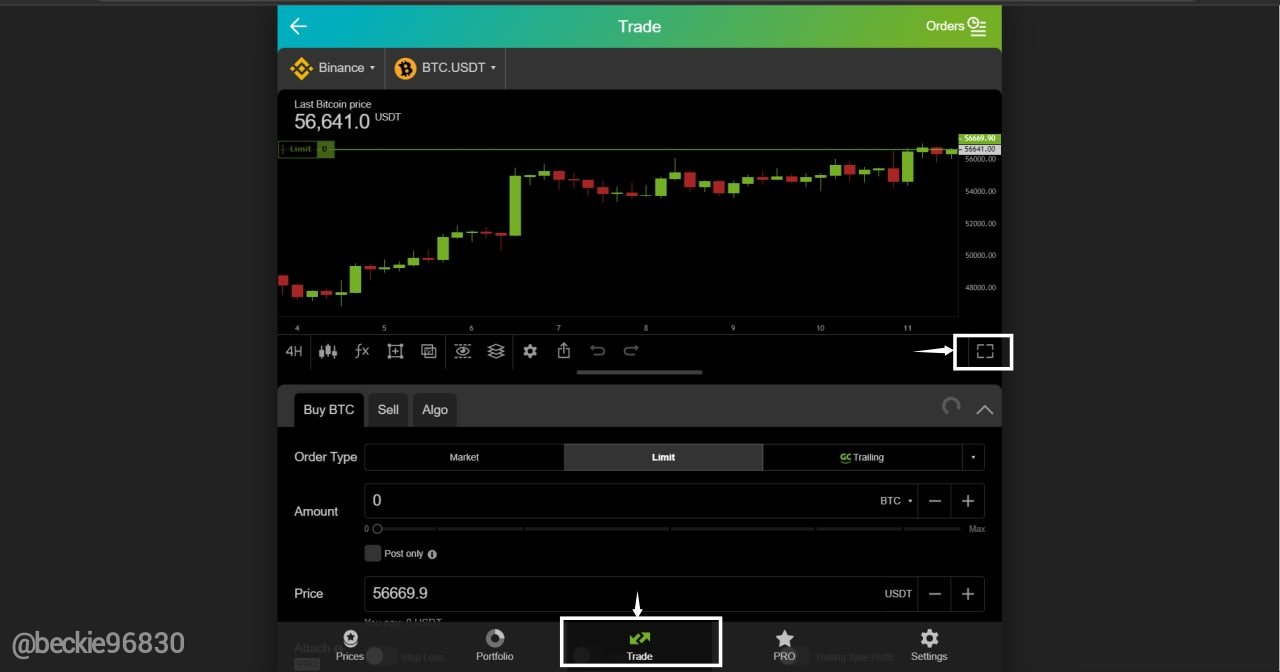Select the Buy BTC tab
The width and height of the screenshot is (1280, 672).
(329, 410)
